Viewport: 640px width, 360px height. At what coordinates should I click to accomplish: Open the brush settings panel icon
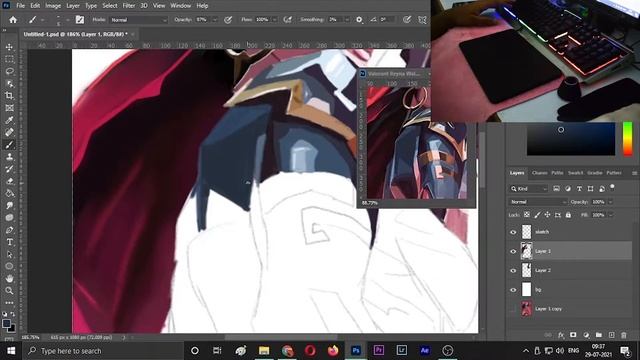[80, 20]
